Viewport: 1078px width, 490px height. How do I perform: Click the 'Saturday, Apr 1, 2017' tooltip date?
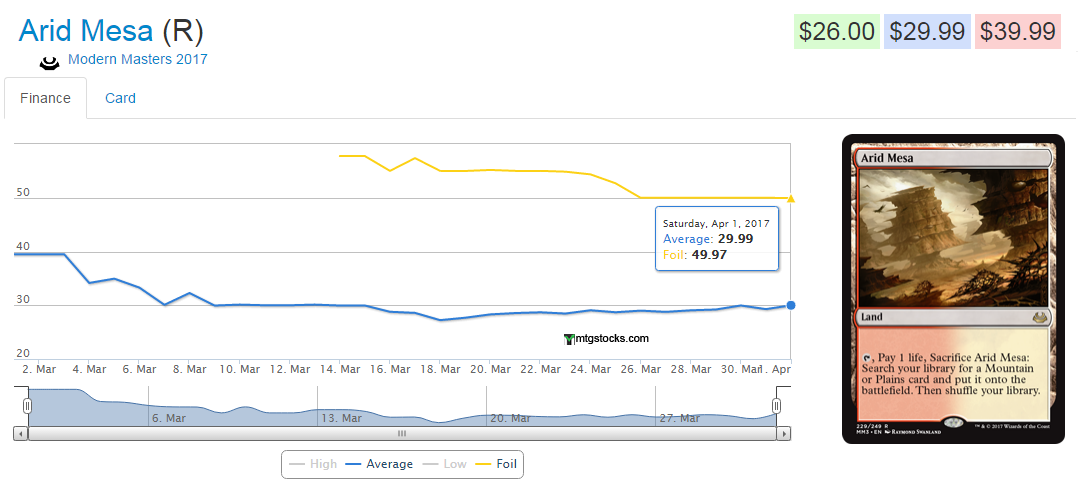(x=716, y=223)
